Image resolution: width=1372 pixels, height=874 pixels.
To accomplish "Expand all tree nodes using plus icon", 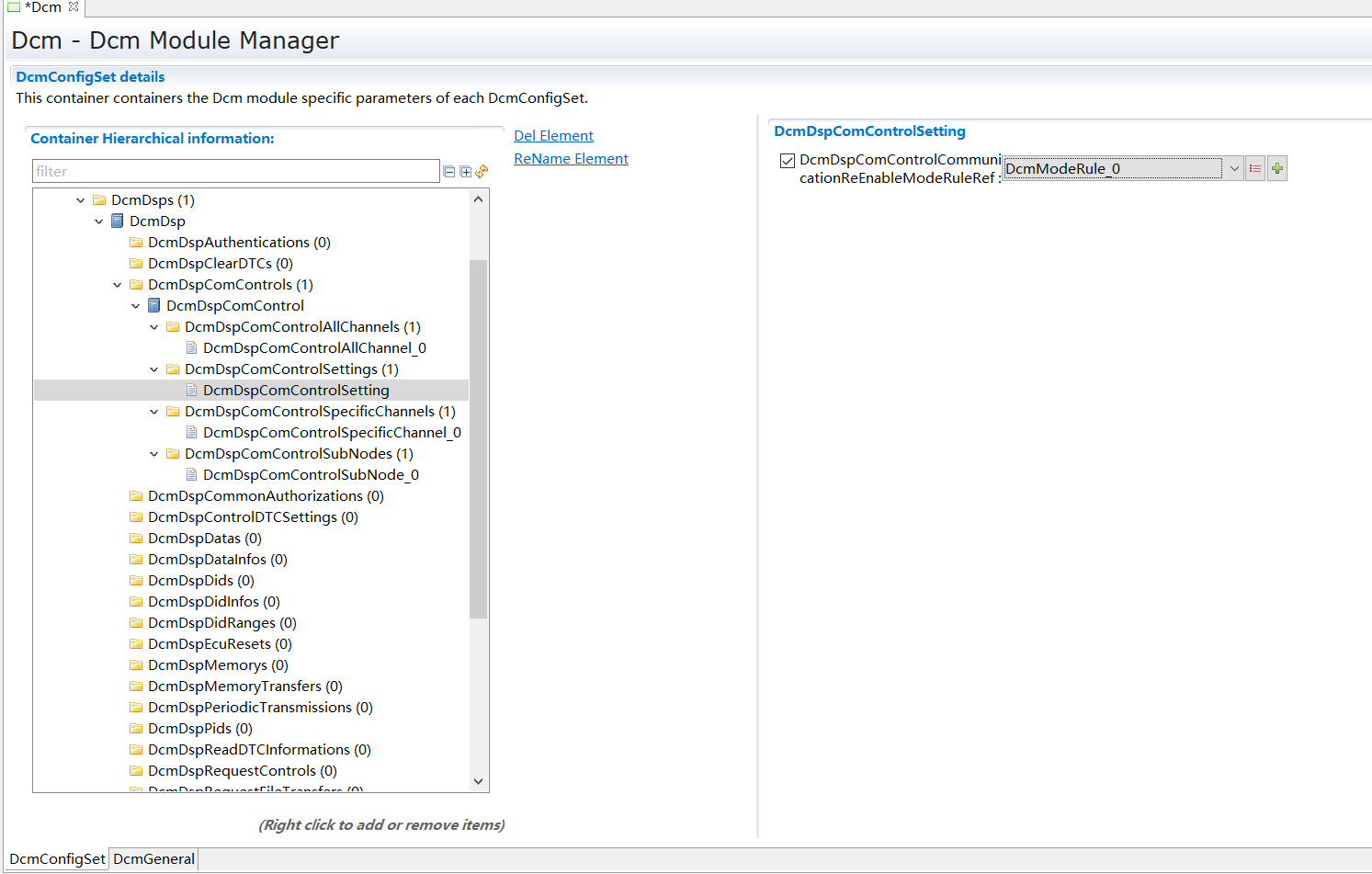I will [465, 171].
